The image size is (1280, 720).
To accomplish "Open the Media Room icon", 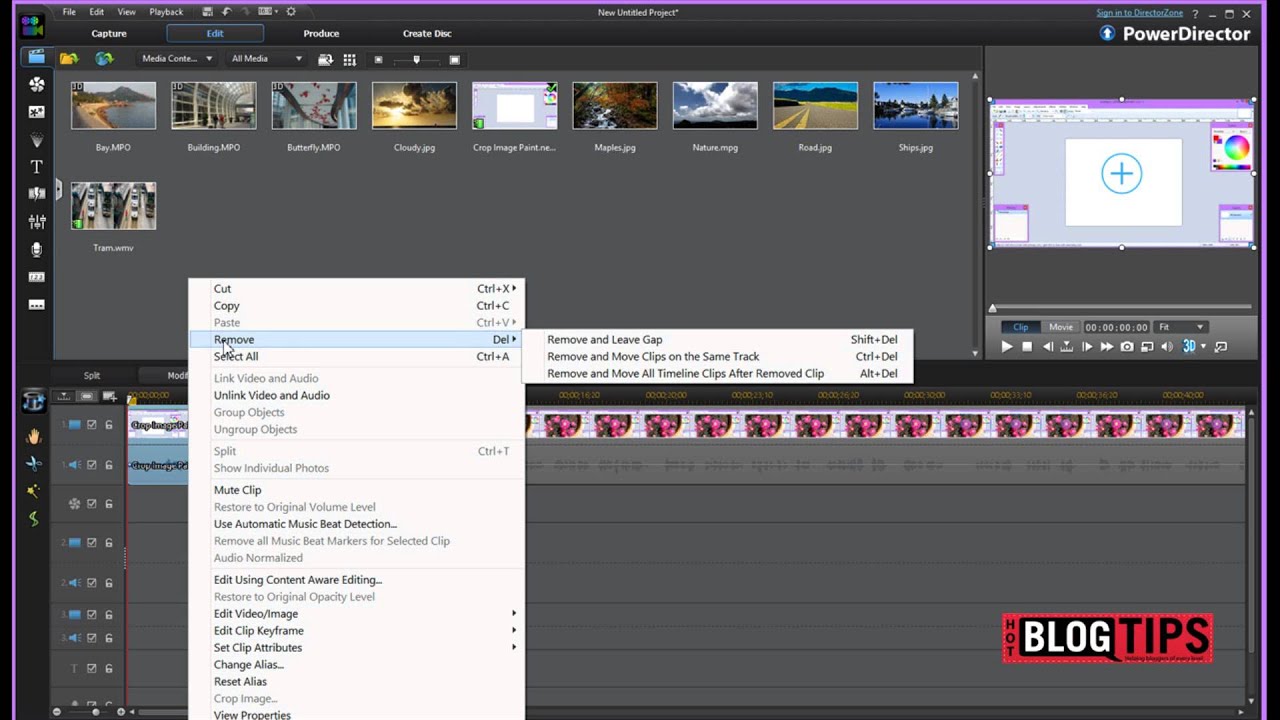I will click(x=36, y=57).
